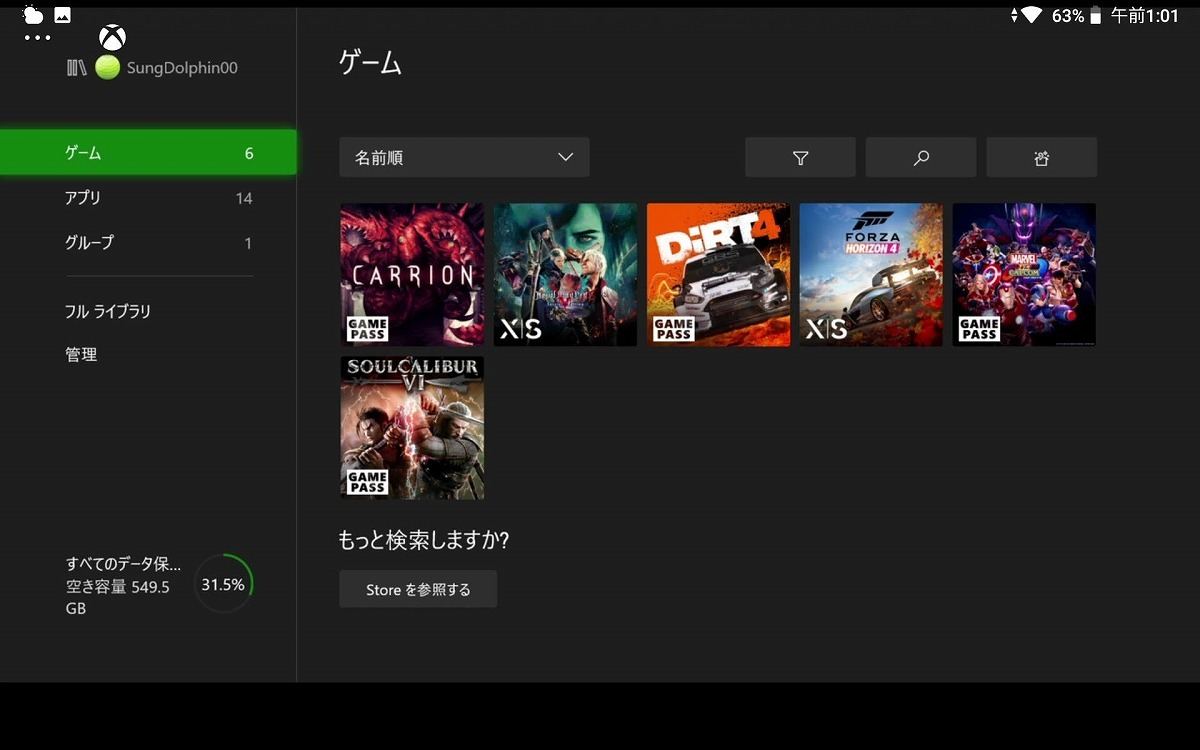Click the library books icon beside the avatar
Viewport: 1200px width, 750px height.
[77, 68]
